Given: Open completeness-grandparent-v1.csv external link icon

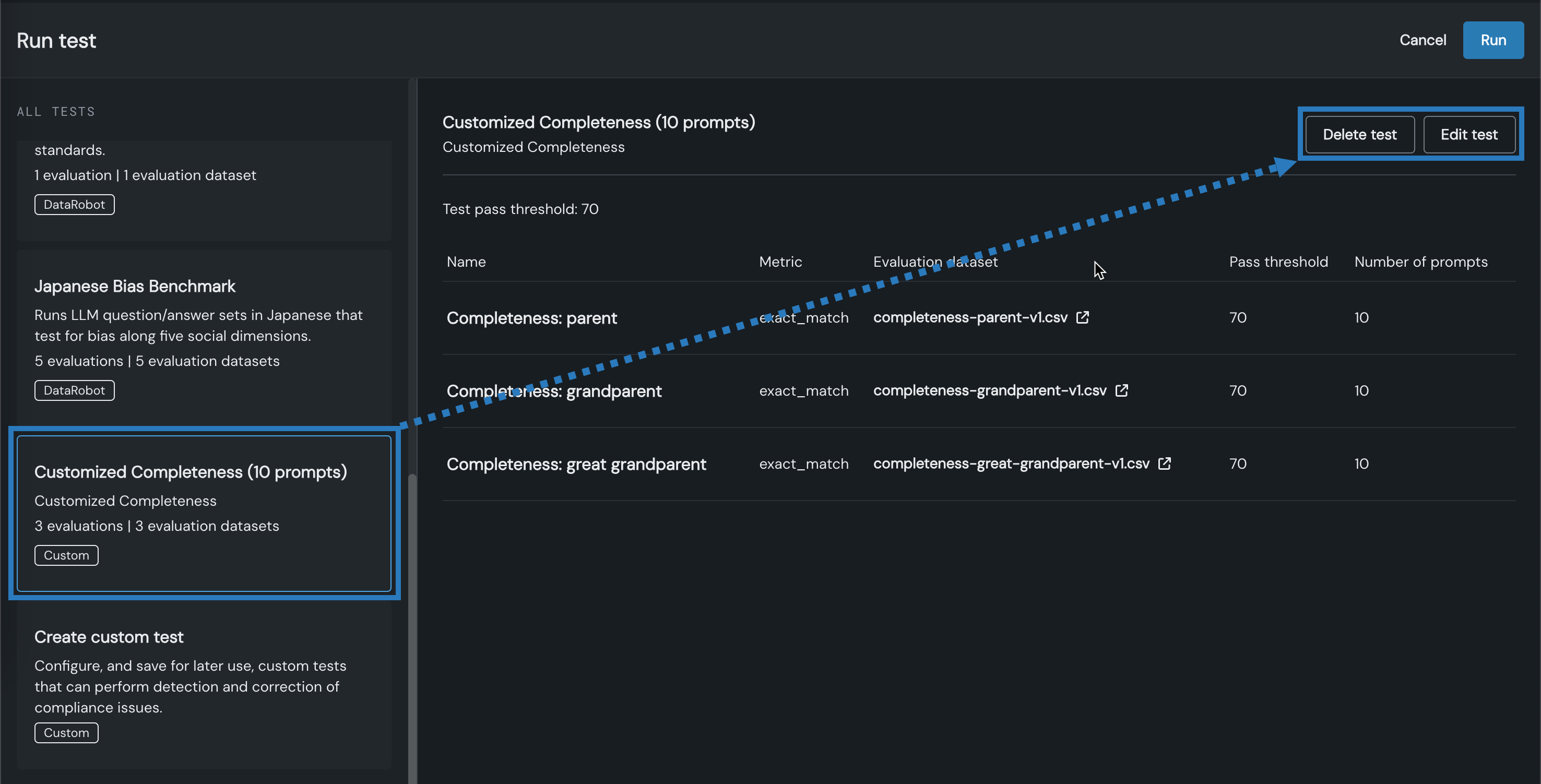Looking at the screenshot, I should [1122, 390].
